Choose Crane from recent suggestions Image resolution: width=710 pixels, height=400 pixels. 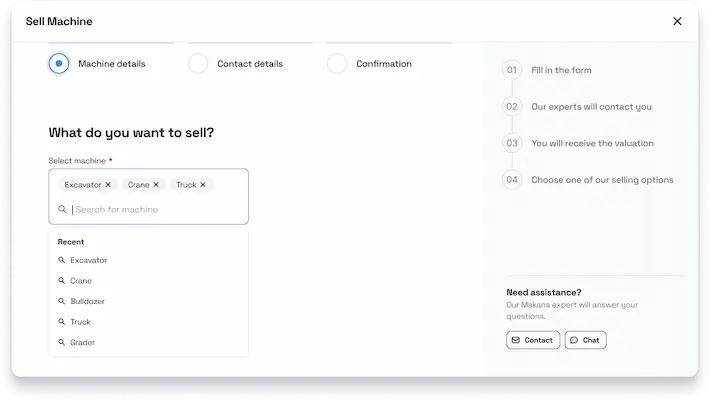point(81,281)
